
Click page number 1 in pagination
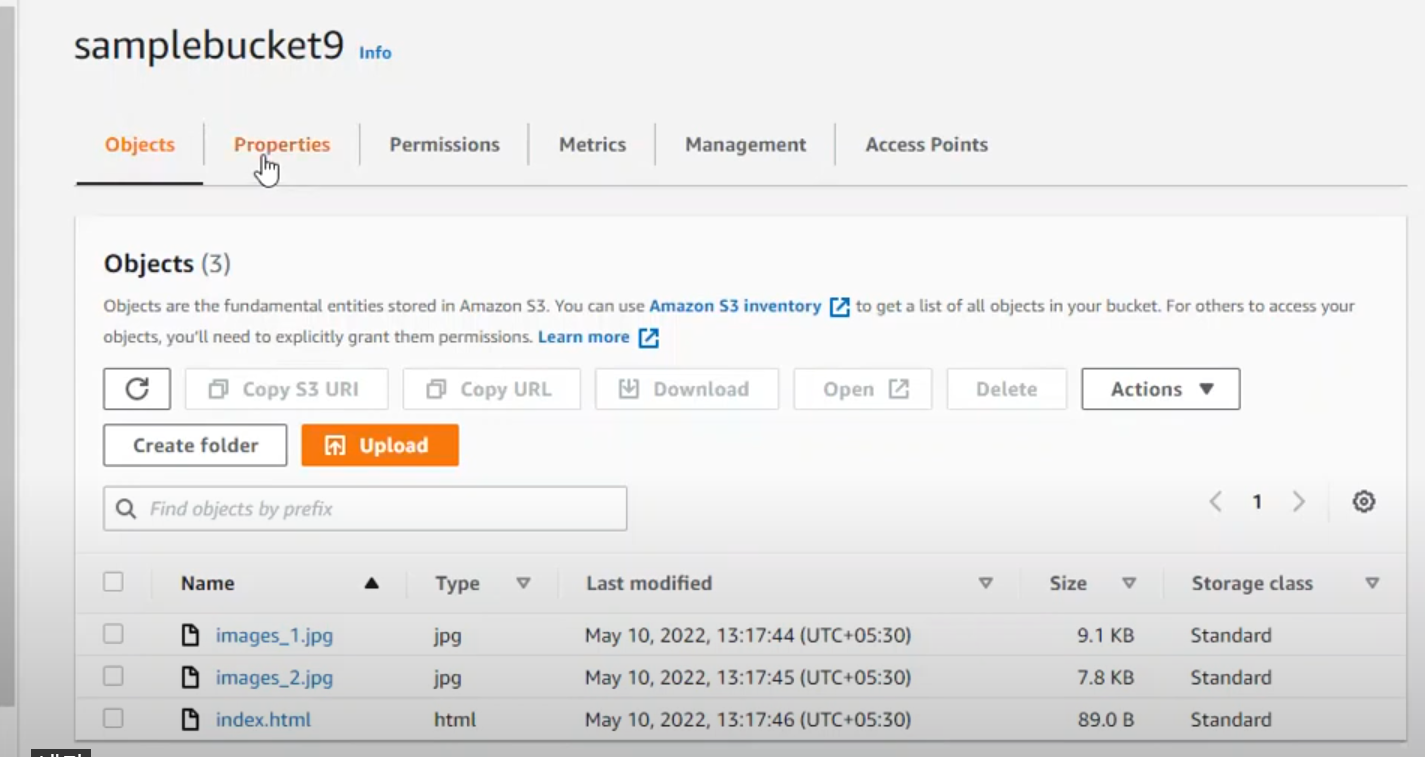[1257, 502]
